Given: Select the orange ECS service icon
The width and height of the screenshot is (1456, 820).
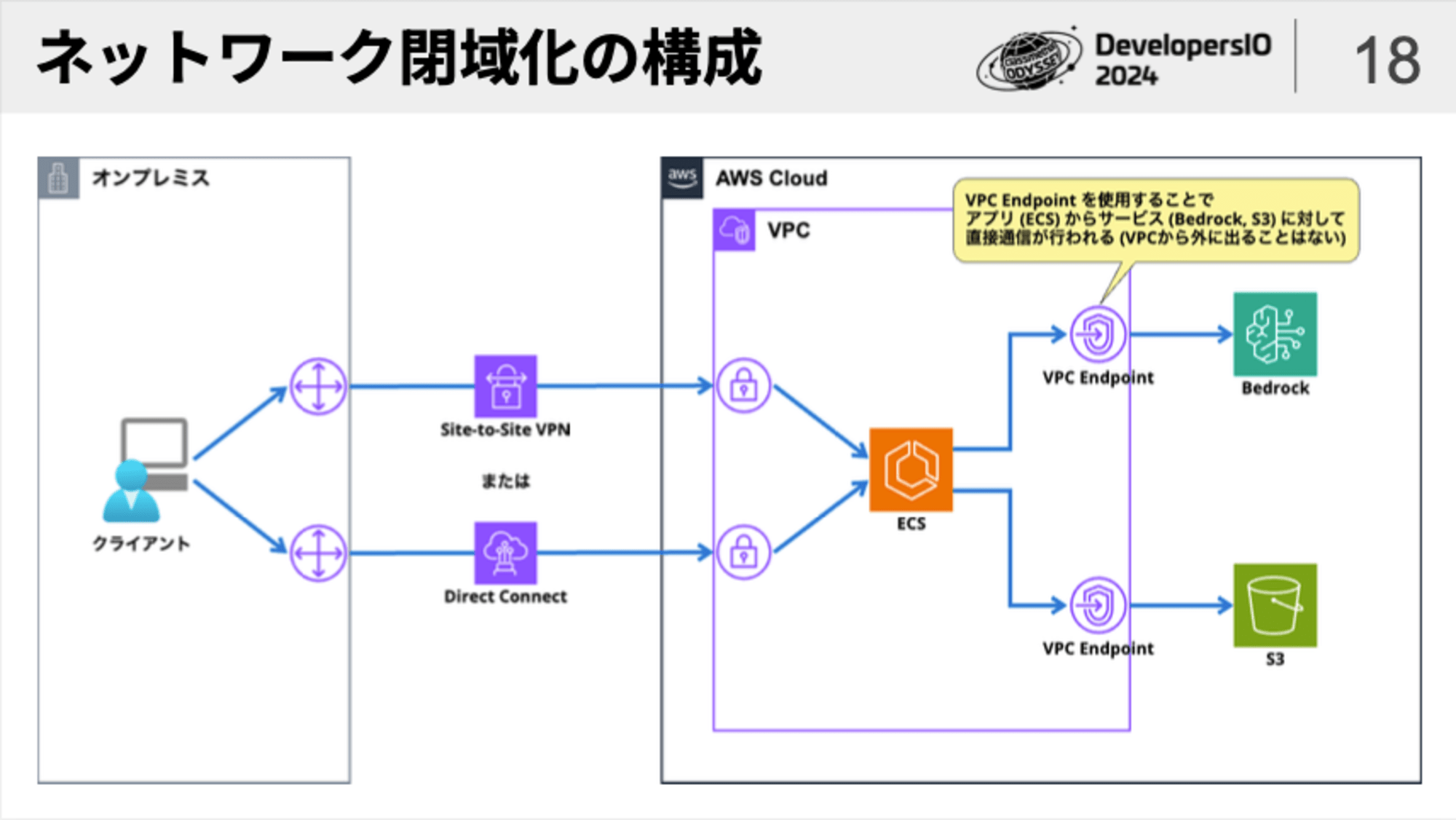Looking at the screenshot, I should coord(911,470).
